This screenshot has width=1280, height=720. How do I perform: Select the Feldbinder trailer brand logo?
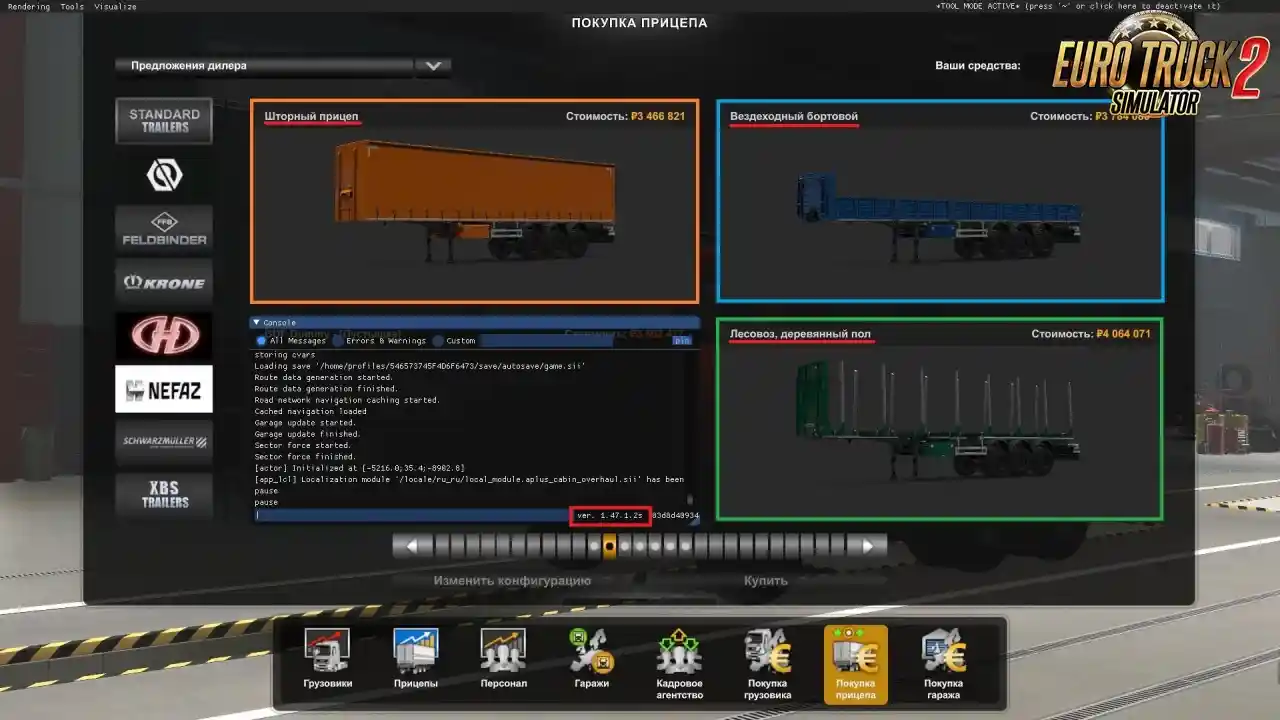tap(164, 228)
